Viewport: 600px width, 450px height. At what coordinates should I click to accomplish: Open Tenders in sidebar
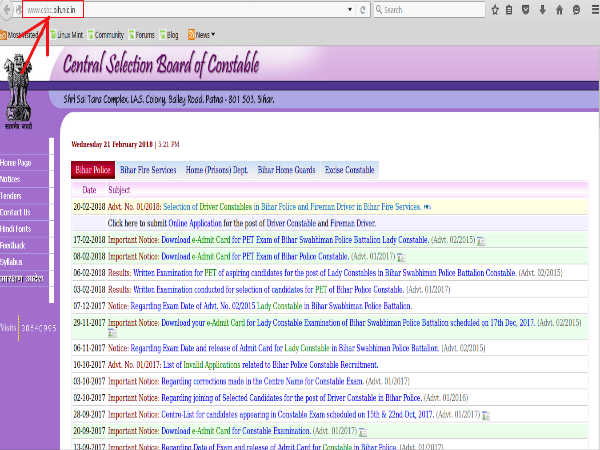point(11,196)
